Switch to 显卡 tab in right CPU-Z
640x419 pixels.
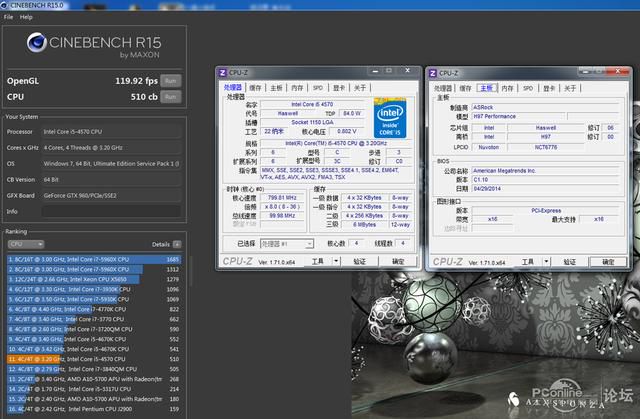[549, 88]
